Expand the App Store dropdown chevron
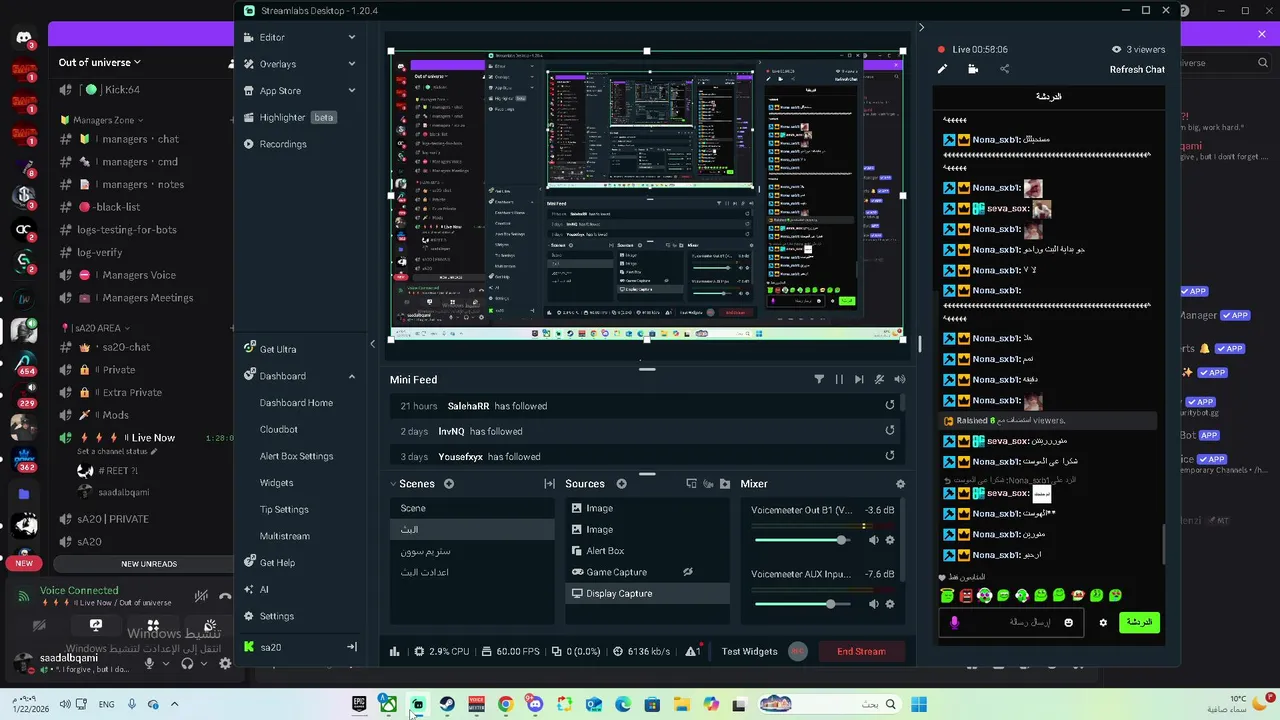Image resolution: width=1280 pixels, height=720 pixels. (x=351, y=91)
